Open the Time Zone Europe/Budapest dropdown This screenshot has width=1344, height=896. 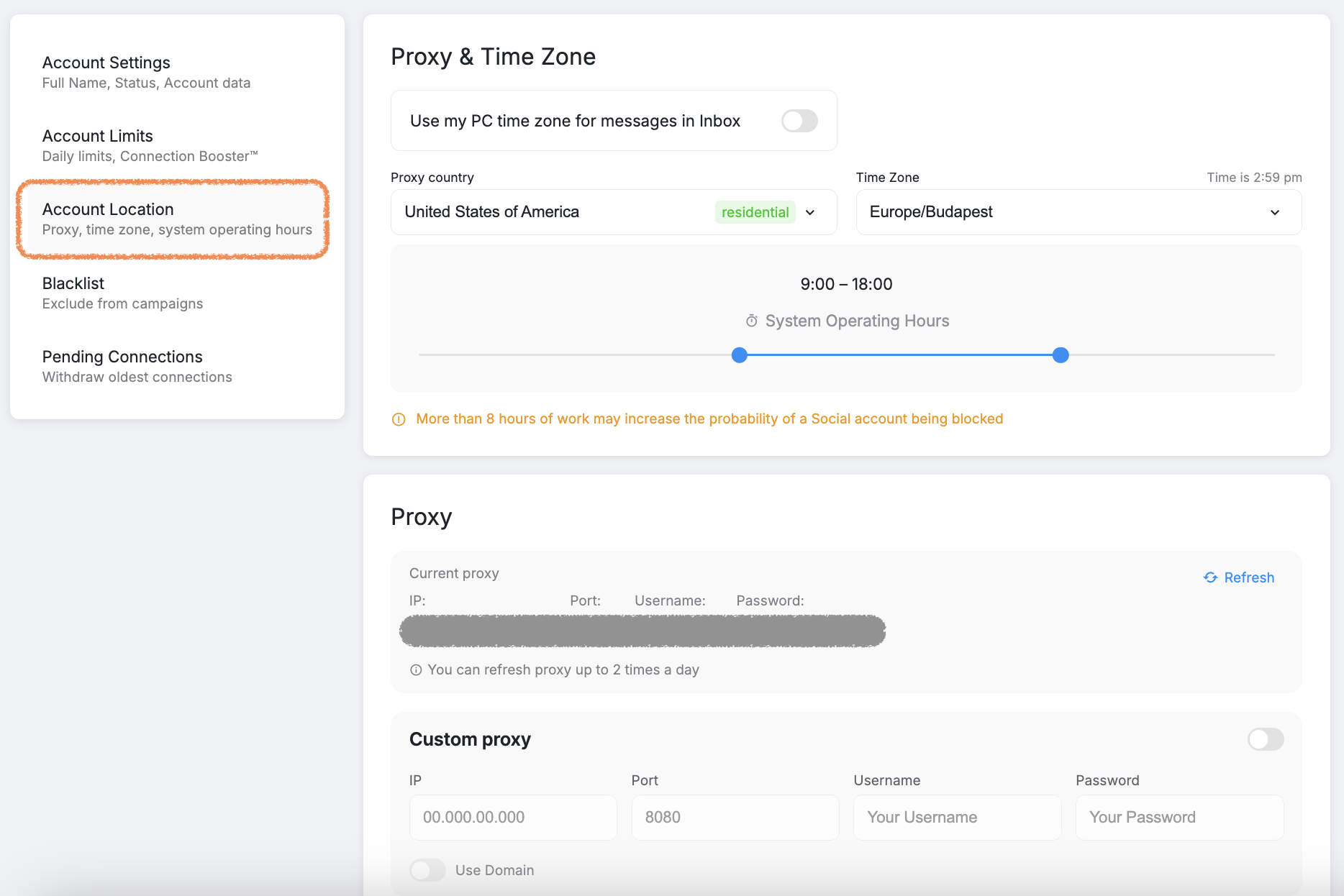[1078, 212]
